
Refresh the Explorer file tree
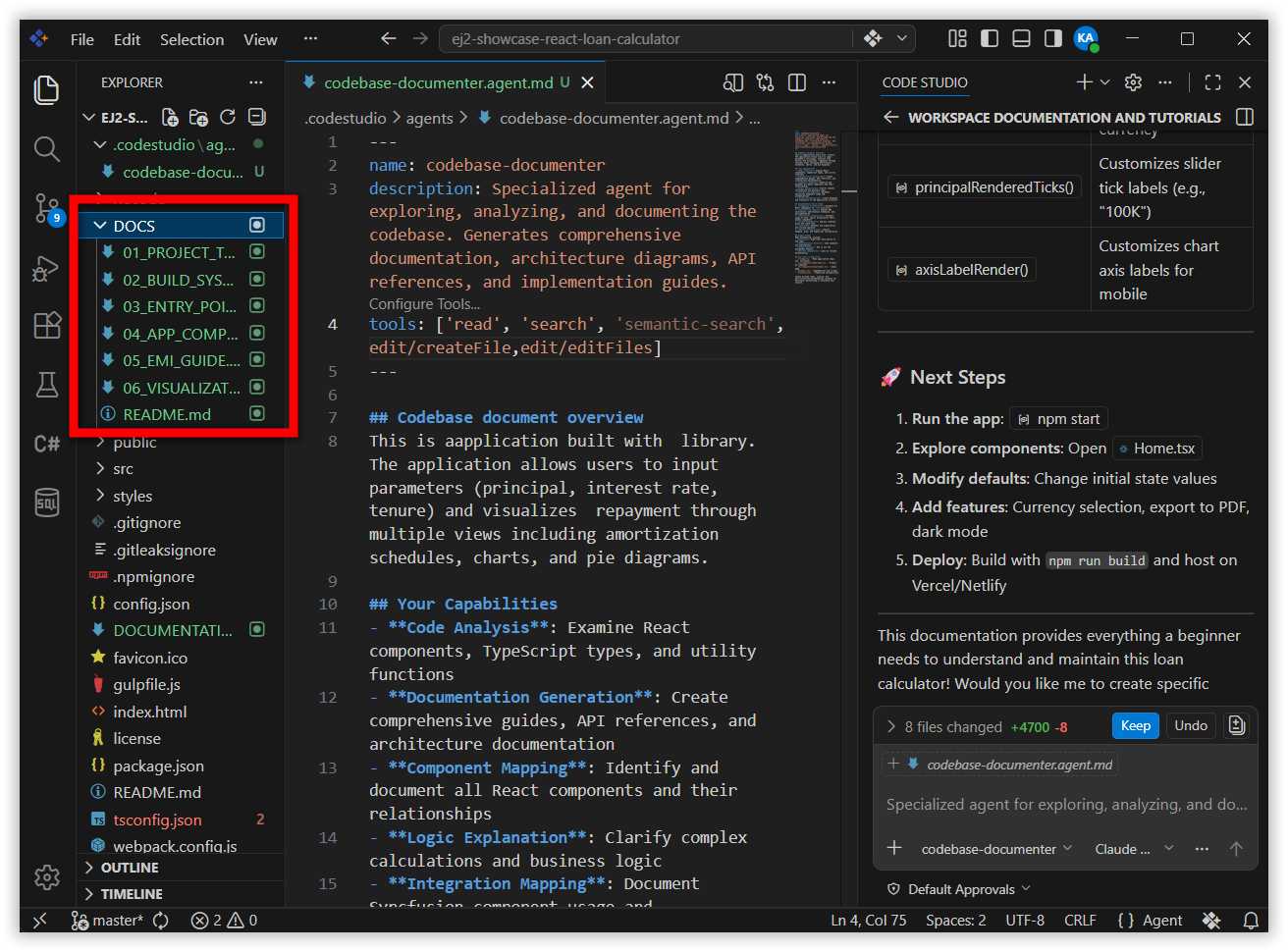(228, 118)
